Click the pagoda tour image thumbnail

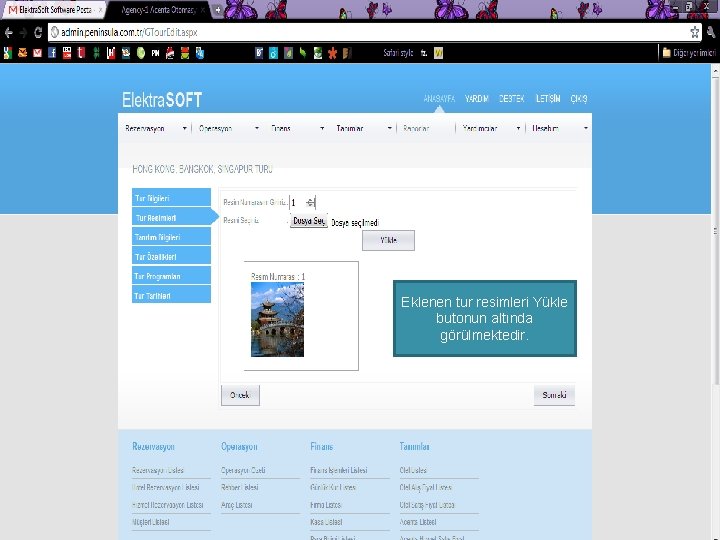277,320
